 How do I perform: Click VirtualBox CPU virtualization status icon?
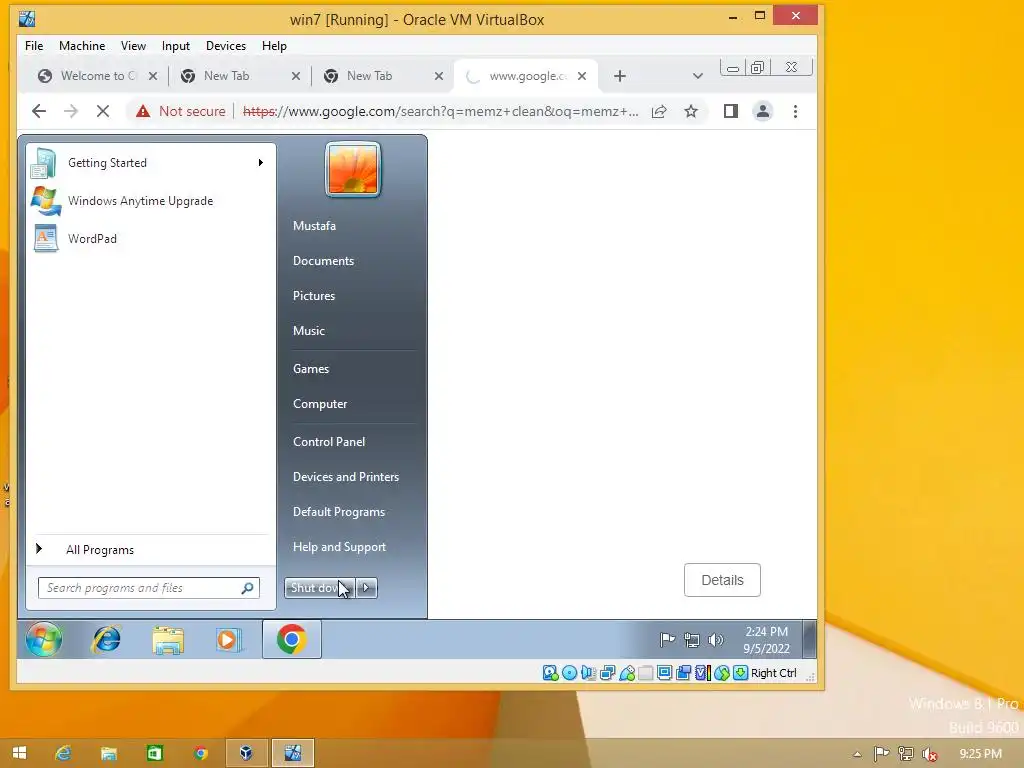pyautogui.click(x=703, y=673)
